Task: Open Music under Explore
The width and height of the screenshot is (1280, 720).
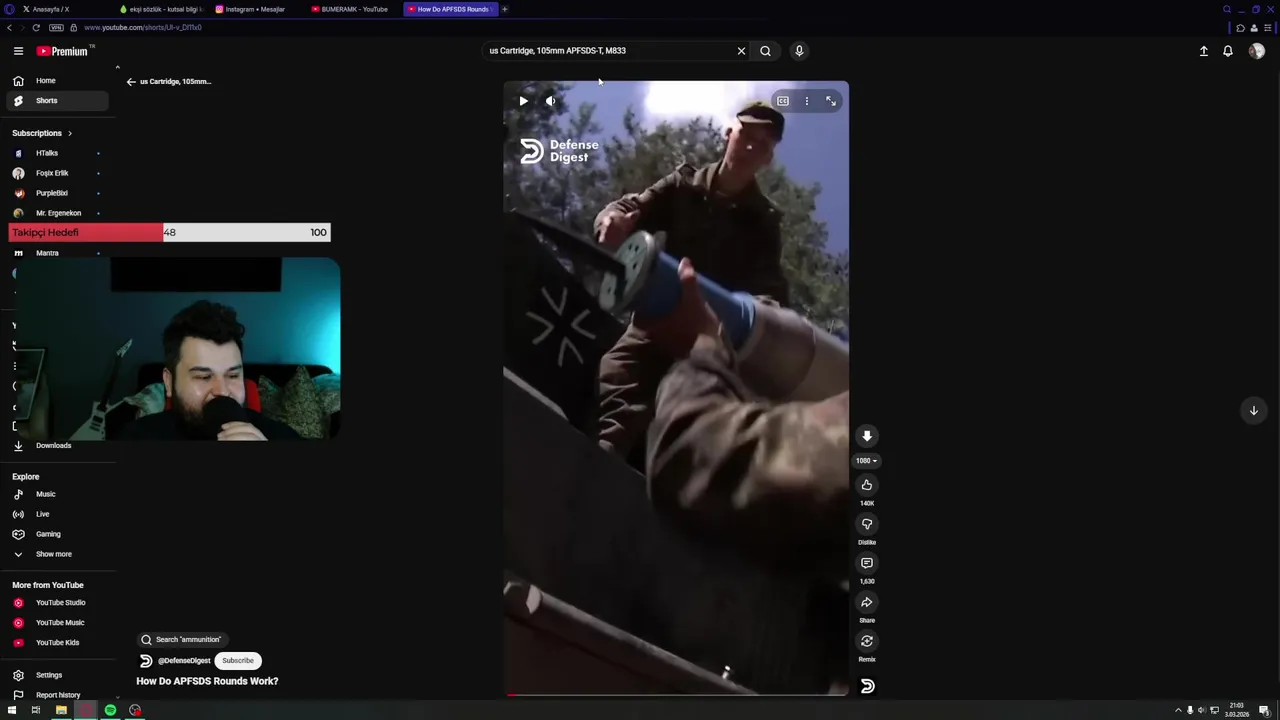Action: [58, 494]
